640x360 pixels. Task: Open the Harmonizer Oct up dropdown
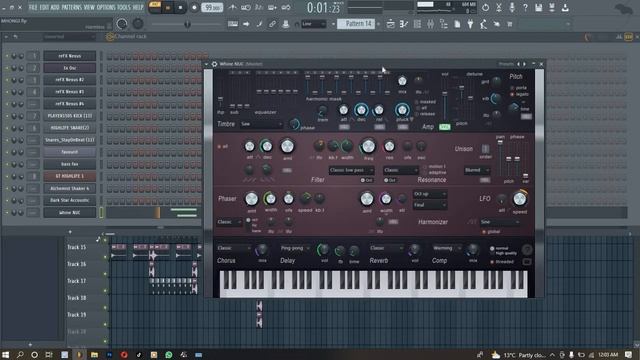(429, 194)
